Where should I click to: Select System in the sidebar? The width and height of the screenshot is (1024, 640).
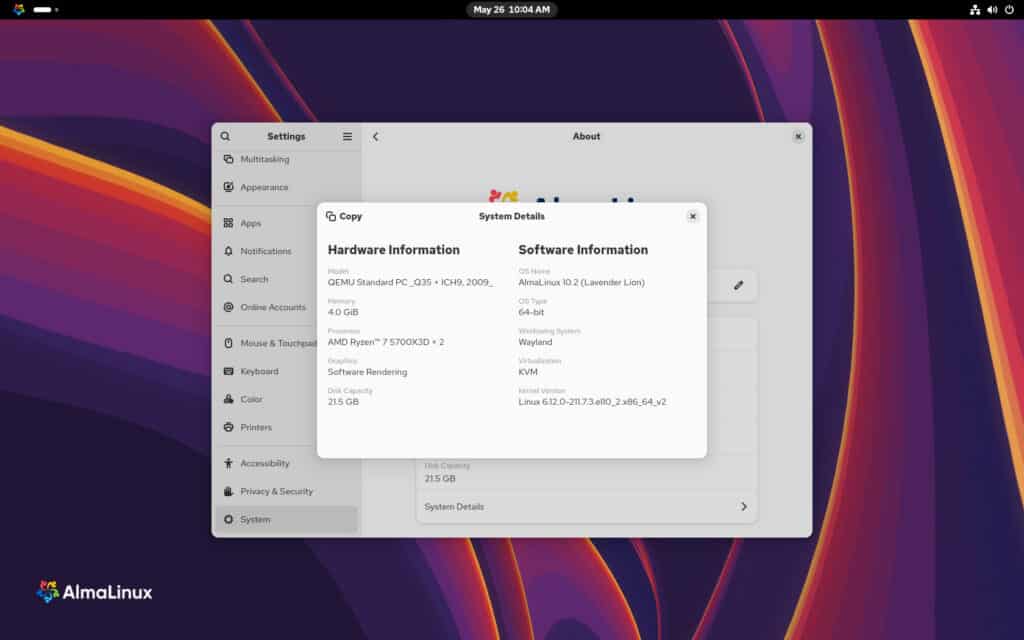point(286,520)
